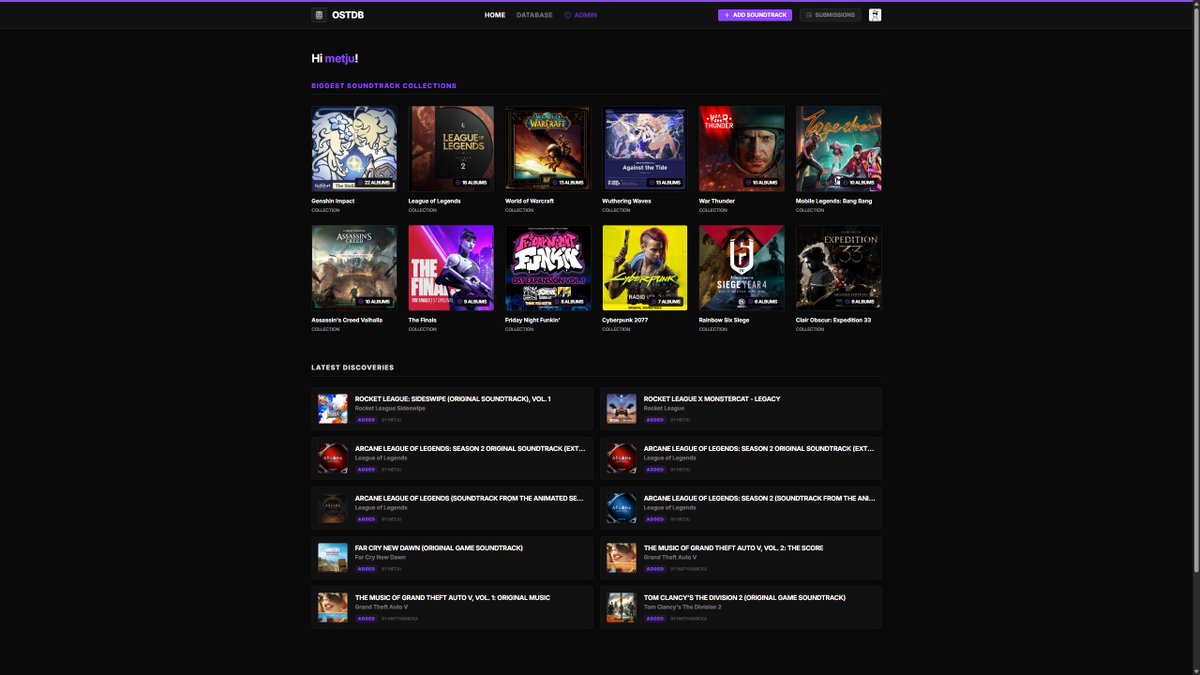Click GTA V Vol. 2: The Score cover art
This screenshot has width=1200, height=675.
coord(622,558)
